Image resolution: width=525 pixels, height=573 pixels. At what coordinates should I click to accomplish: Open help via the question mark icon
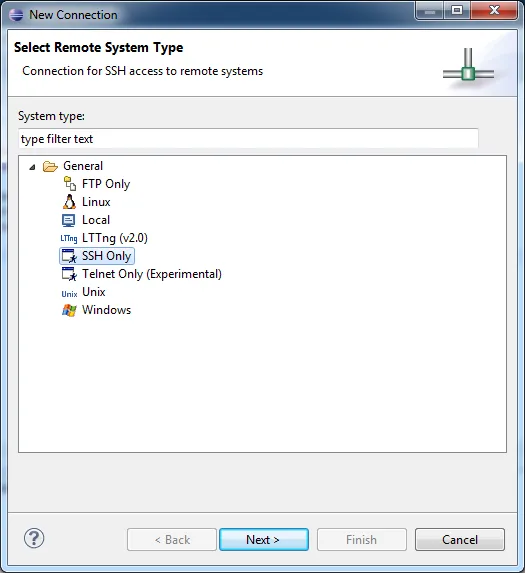coord(34,538)
